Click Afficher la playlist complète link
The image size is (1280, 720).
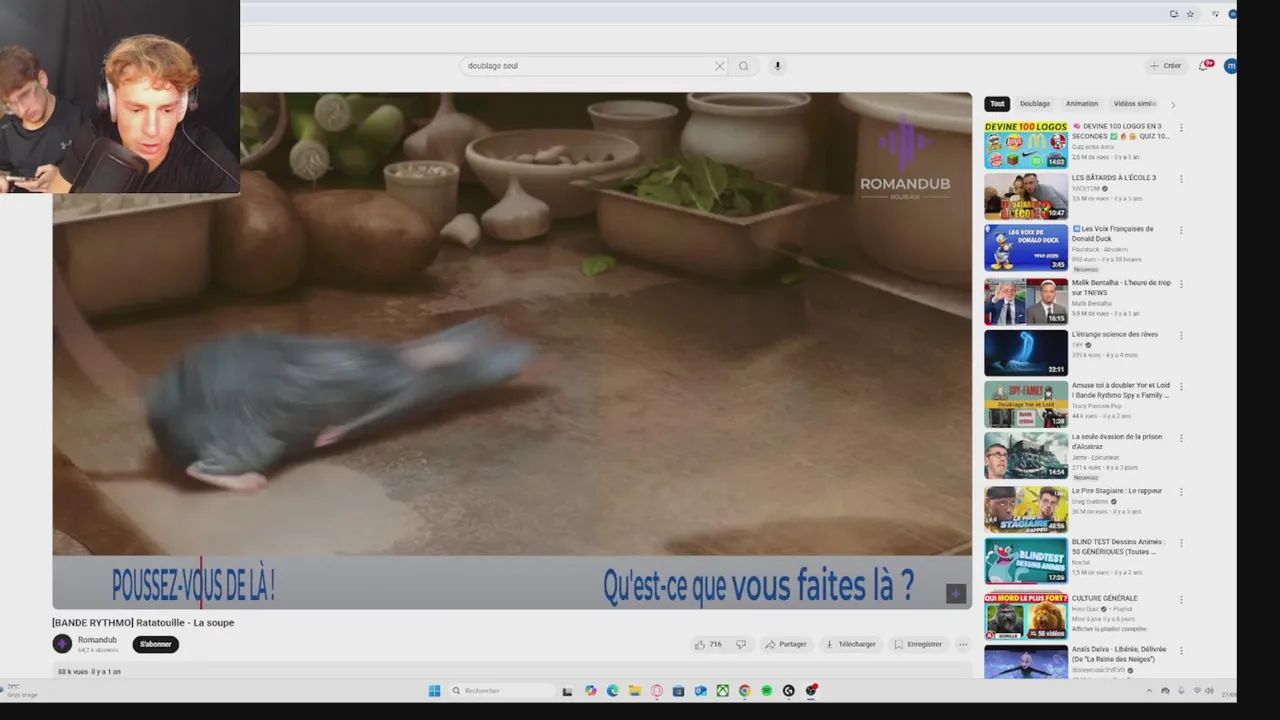pos(1109,629)
